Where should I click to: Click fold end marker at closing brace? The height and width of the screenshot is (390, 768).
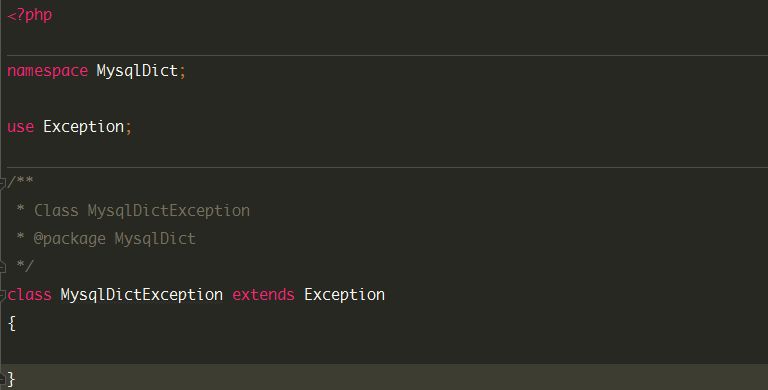click(2, 378)
